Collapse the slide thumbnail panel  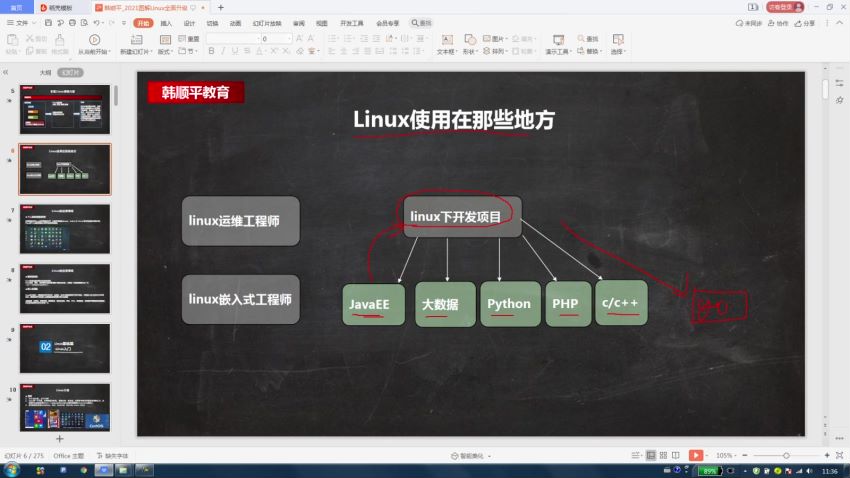(5, 72)
